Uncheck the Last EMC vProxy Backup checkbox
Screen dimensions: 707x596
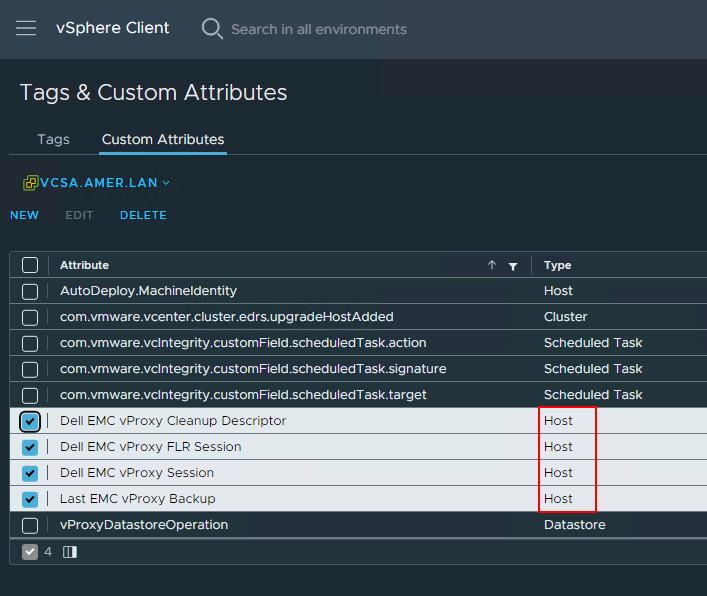click(x=30, y=499)
